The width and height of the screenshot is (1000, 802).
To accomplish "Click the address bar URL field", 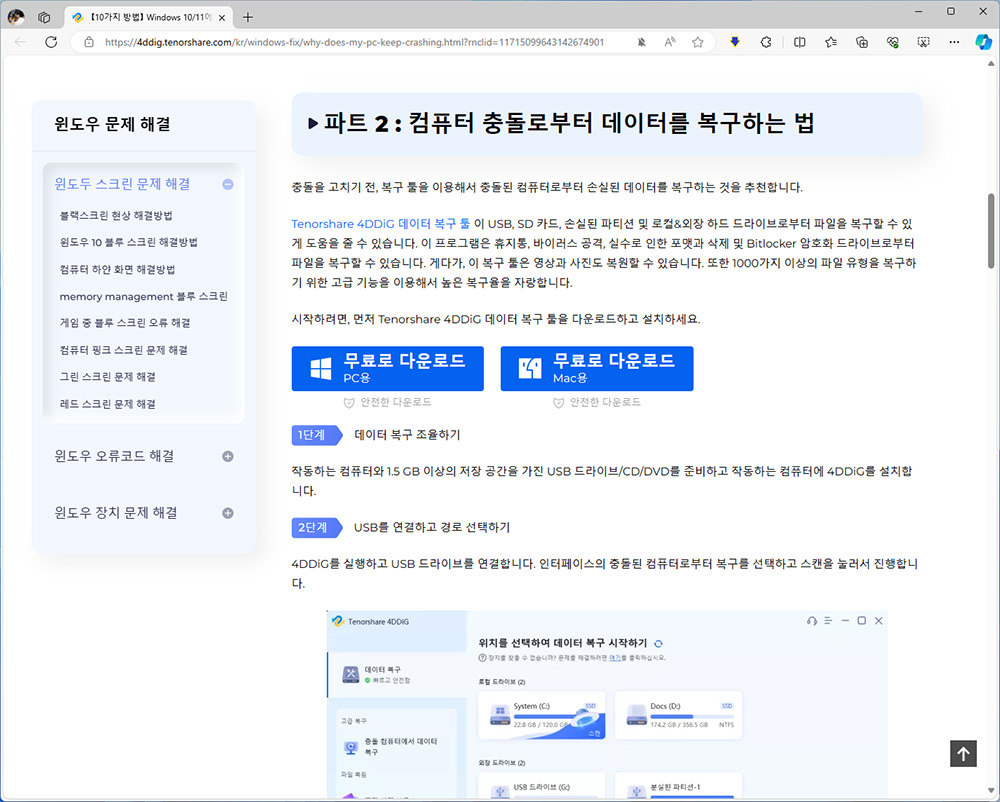I will [354, 42].
